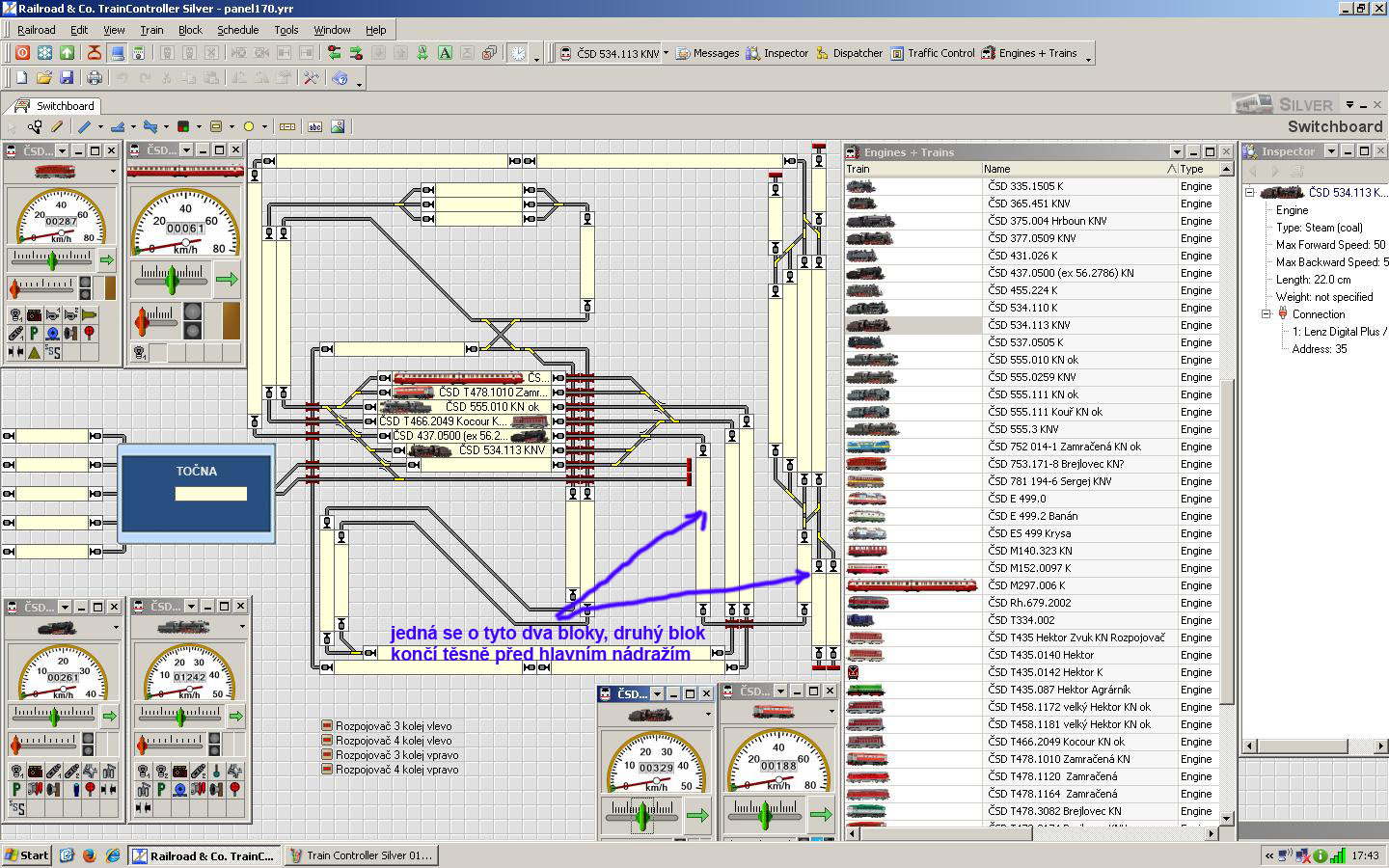
Task: Click the Print toolbar icon
Action: tap(95, 77)
